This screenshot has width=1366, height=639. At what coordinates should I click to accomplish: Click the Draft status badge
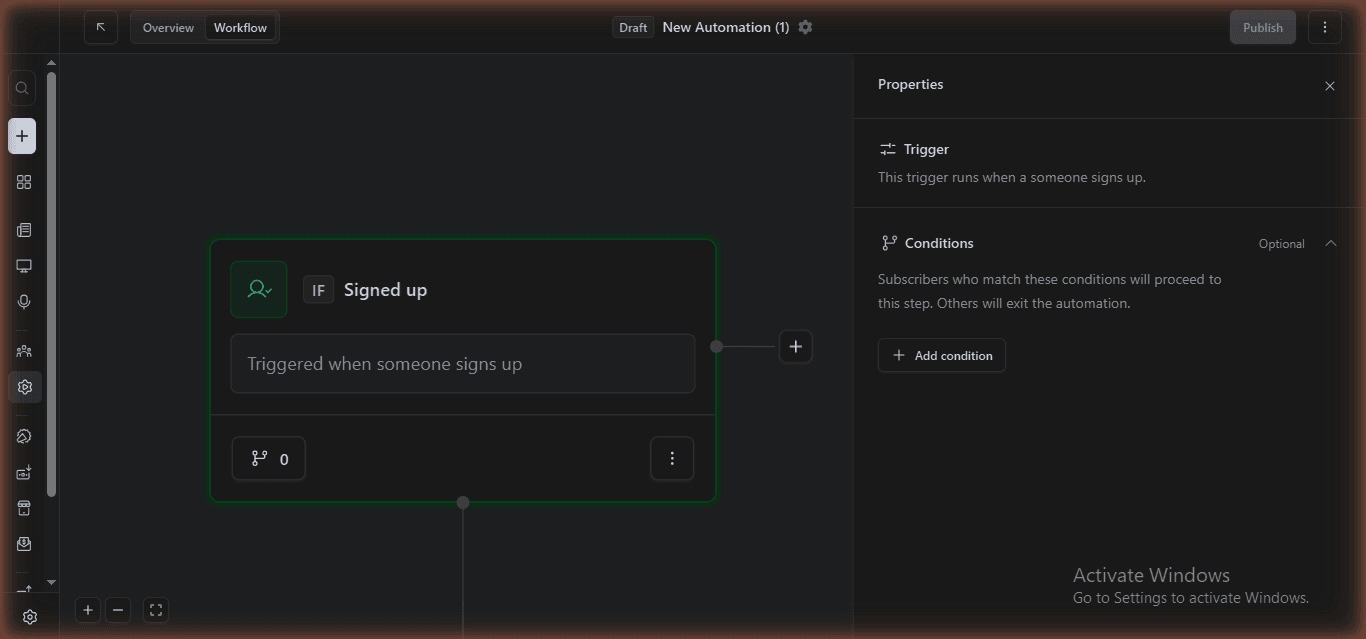pos(633,27)
